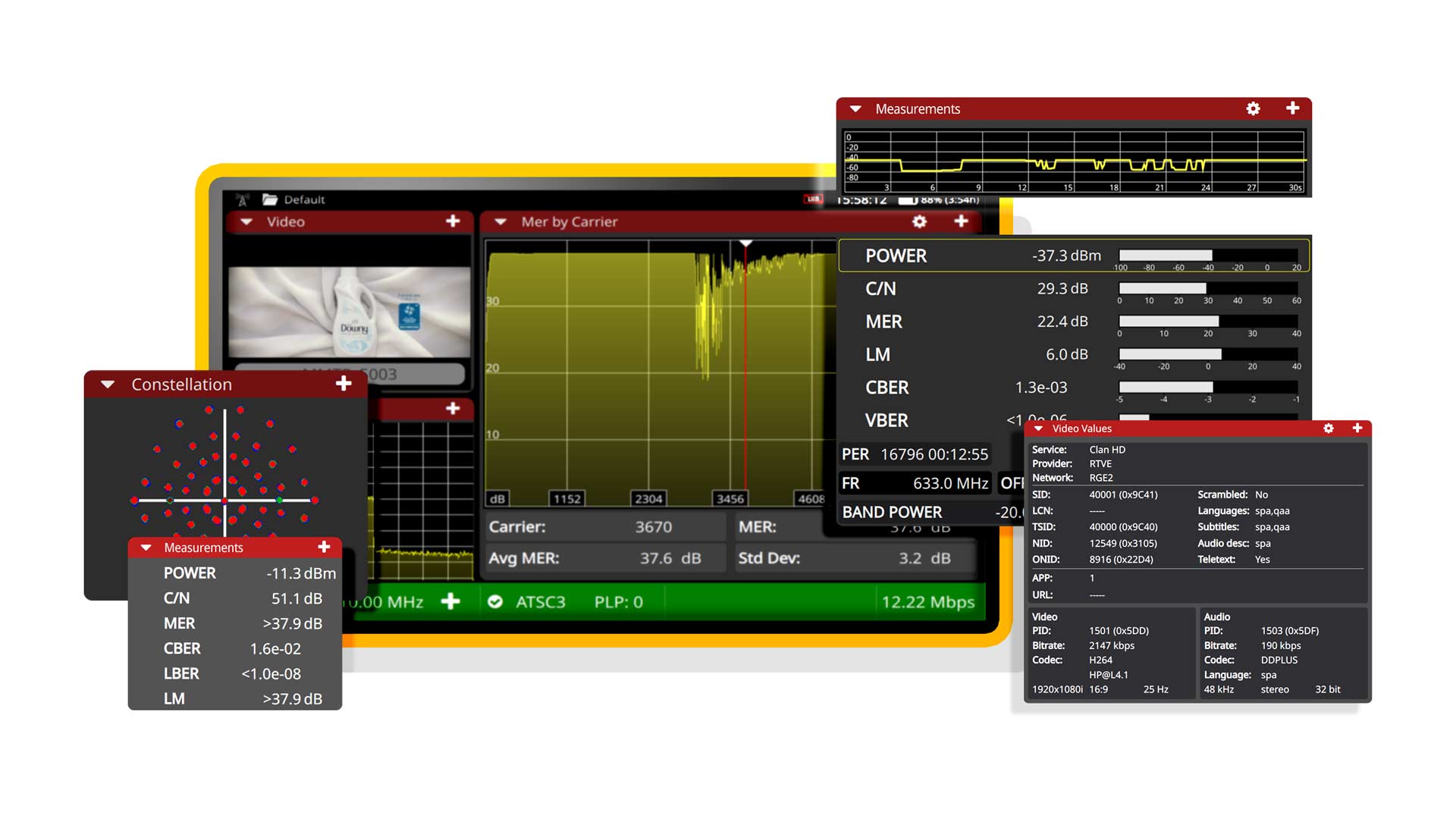
Task: Click the Carrier 3670 value field
Action: coord(604,527)
